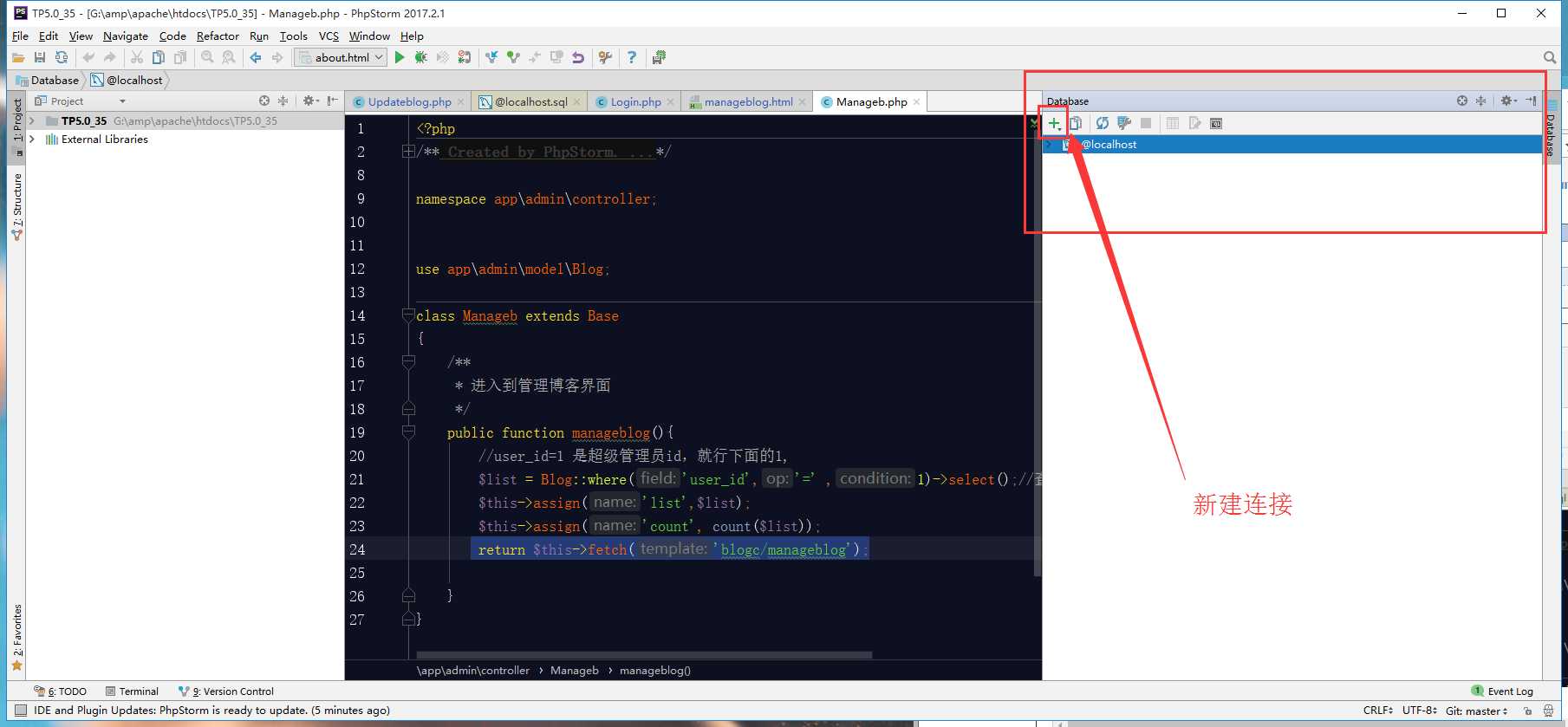Switch to the @localhost.sql tab
The width and height of the screenshot is (1568, 727).
coord(530,101)
